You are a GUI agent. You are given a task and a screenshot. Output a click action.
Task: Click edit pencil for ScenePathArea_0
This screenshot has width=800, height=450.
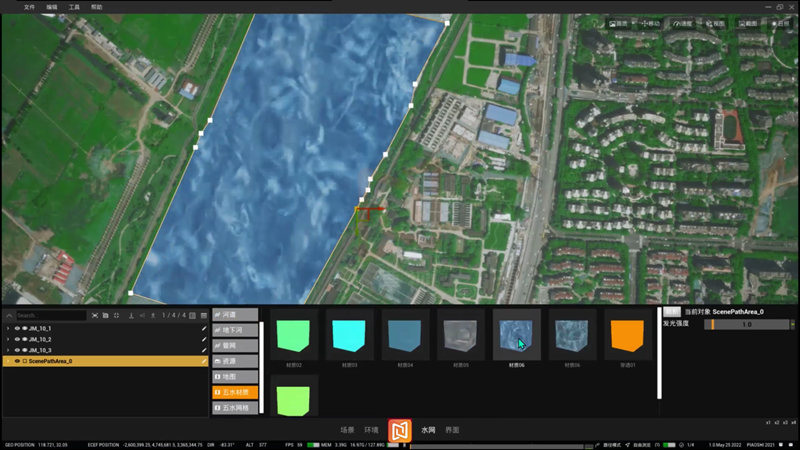tap(204, 361)
